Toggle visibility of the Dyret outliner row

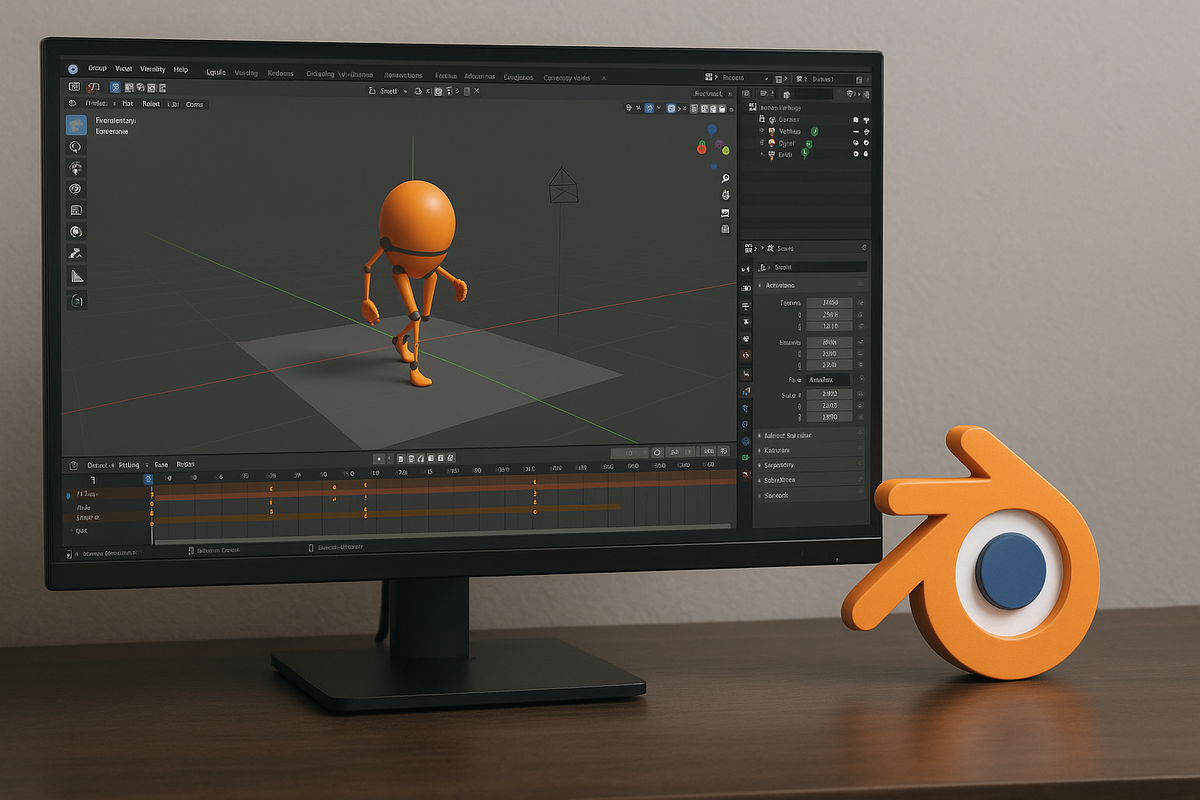pyautogui.click(x=856, y=143)
